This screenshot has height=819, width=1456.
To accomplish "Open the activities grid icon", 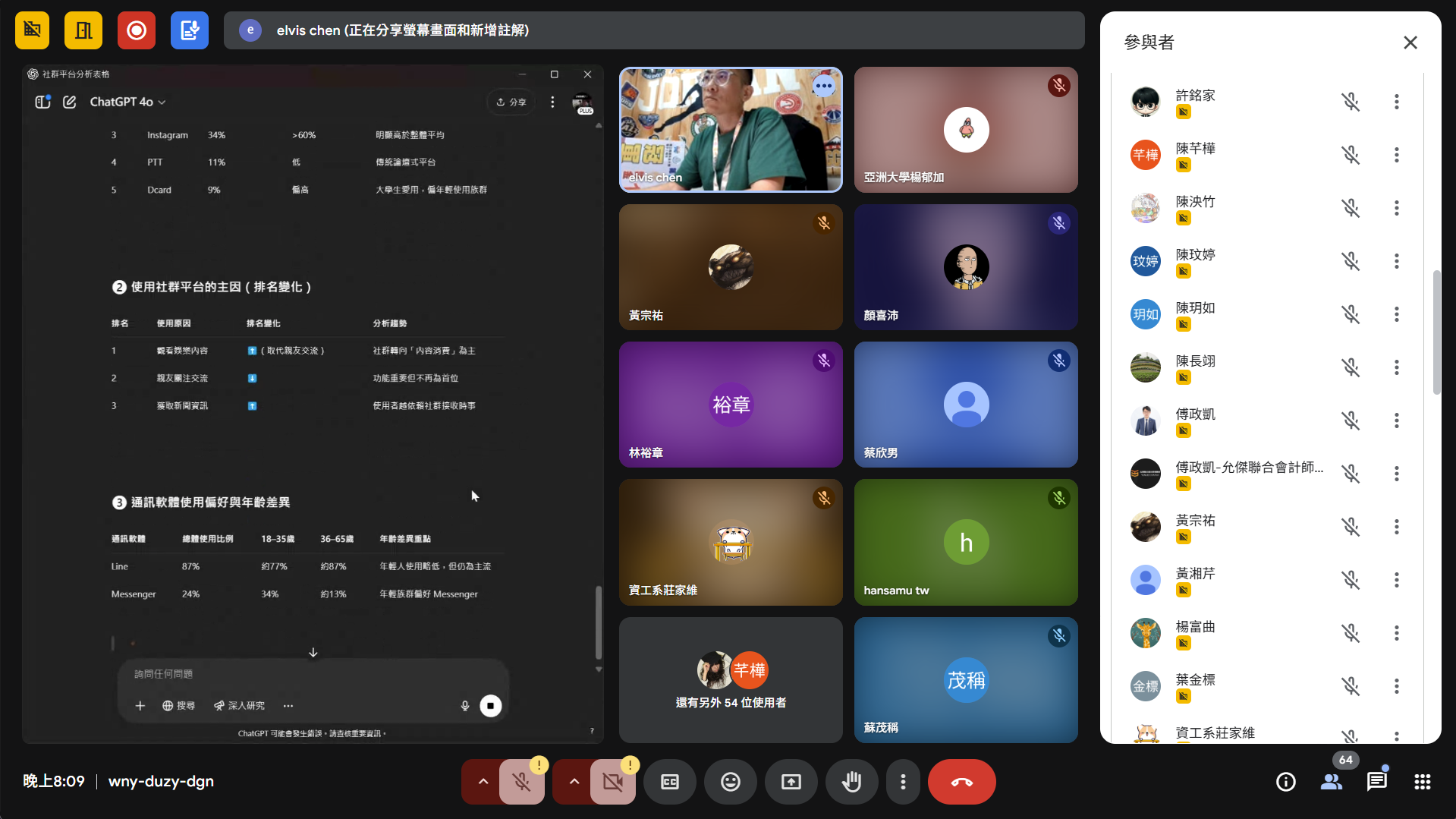I will click(1423, 782).
